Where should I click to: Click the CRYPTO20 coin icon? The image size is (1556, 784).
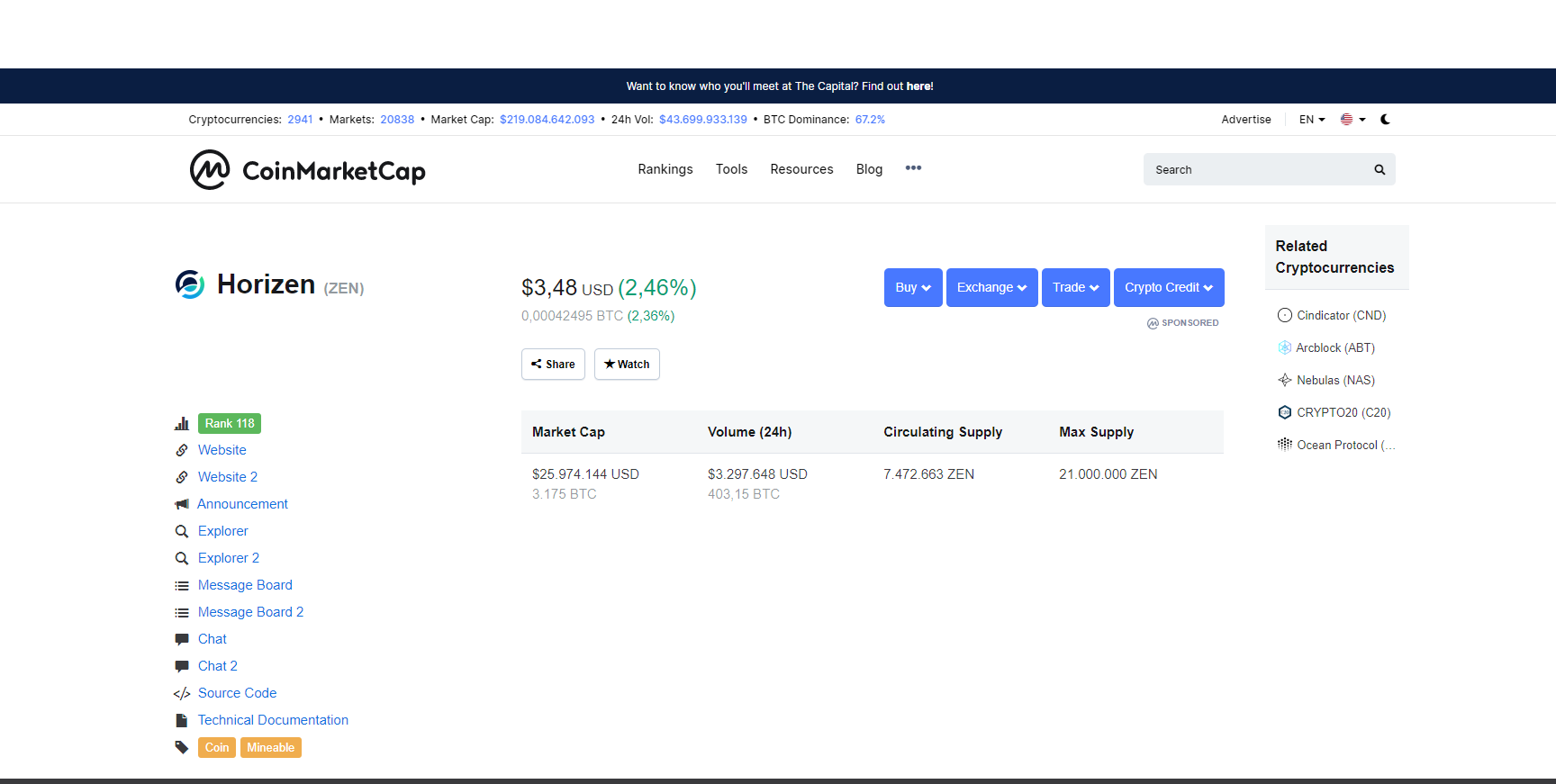(1285, 412)
